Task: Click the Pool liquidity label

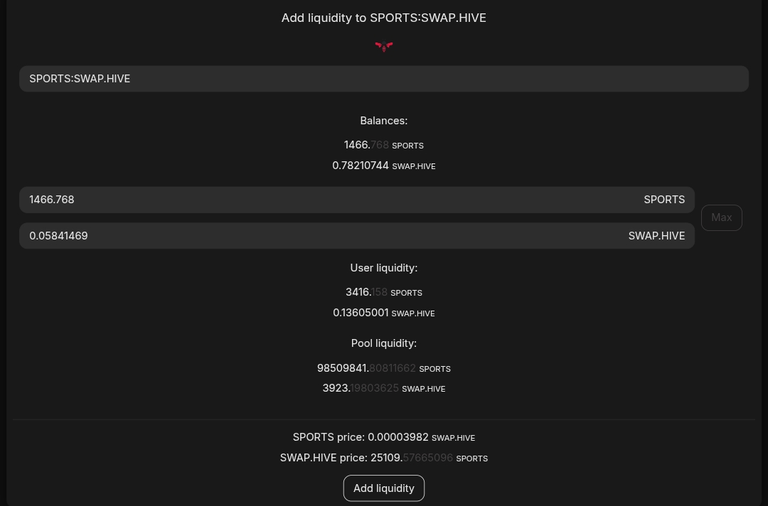Action: pyautogui.click(x=384, y=343)
